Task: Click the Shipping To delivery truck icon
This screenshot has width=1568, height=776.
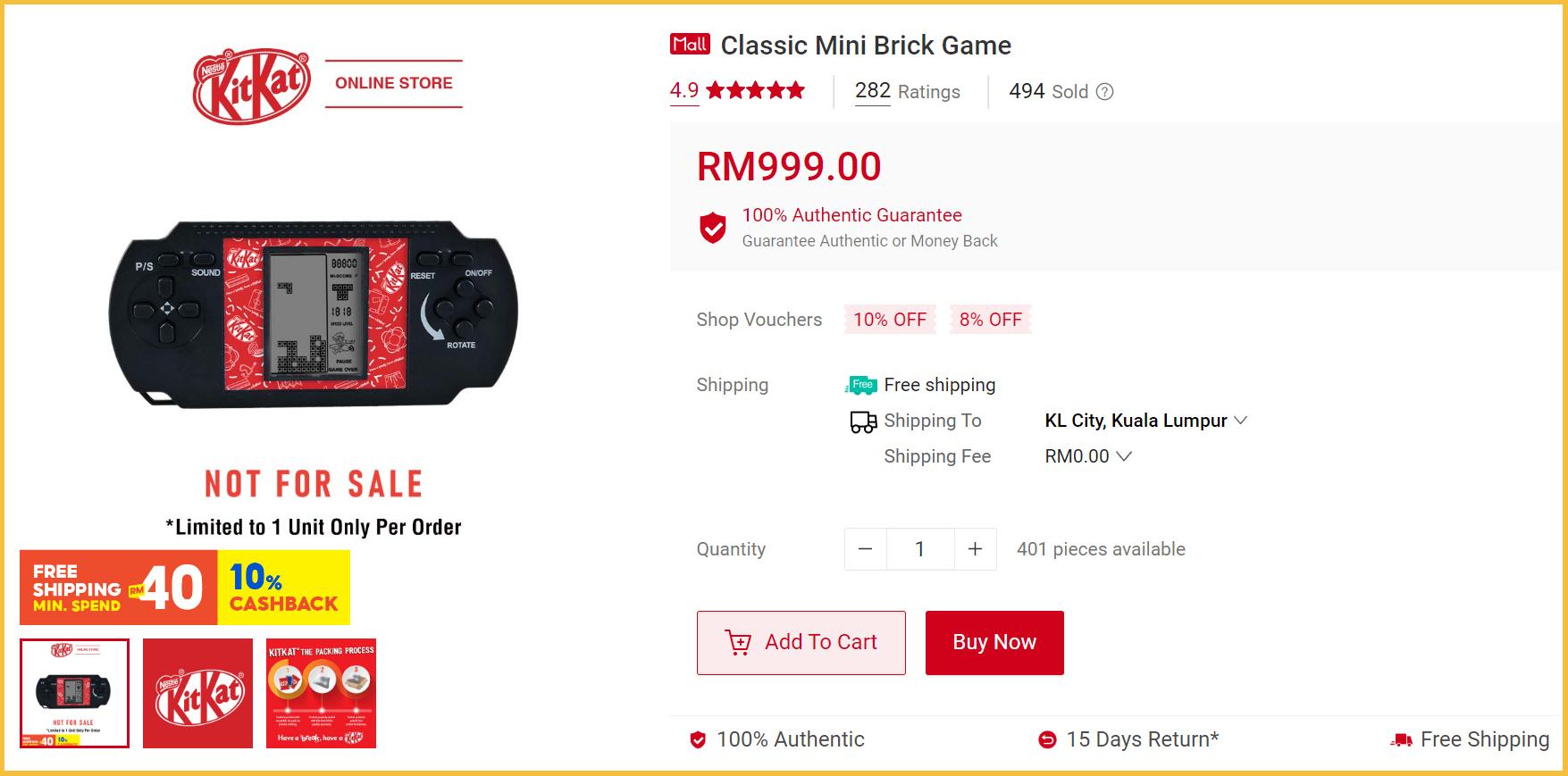Action: coord(863,421)
